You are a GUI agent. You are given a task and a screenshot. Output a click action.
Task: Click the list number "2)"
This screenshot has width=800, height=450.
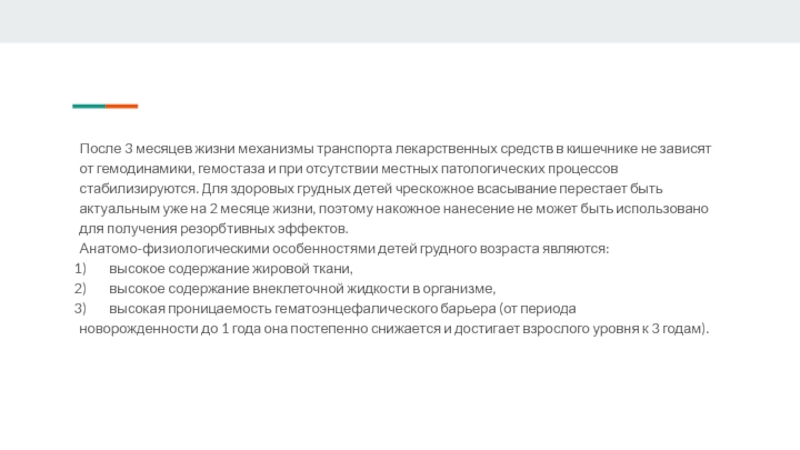pos(81,288)
